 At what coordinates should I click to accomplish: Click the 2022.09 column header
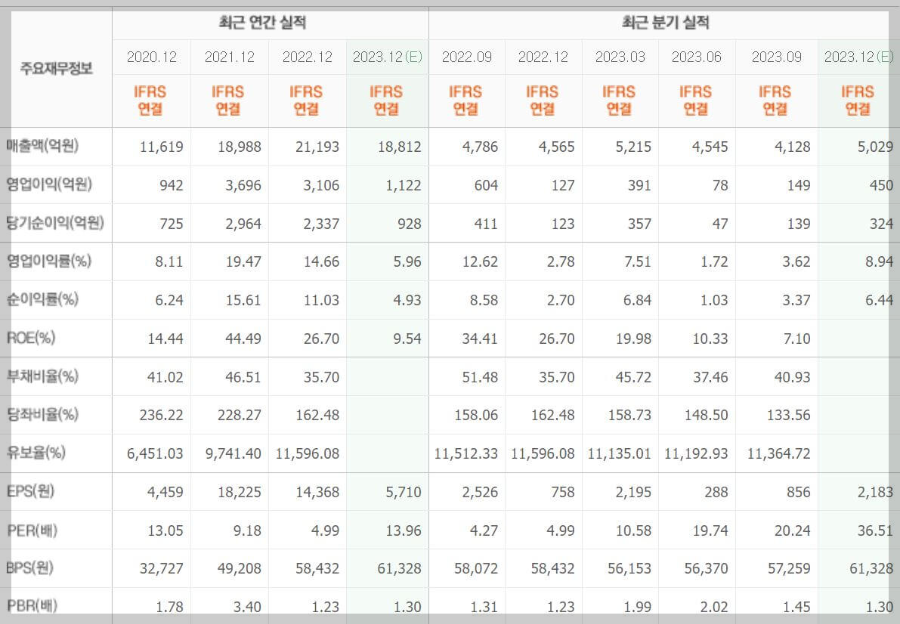(x=467, y=57)
